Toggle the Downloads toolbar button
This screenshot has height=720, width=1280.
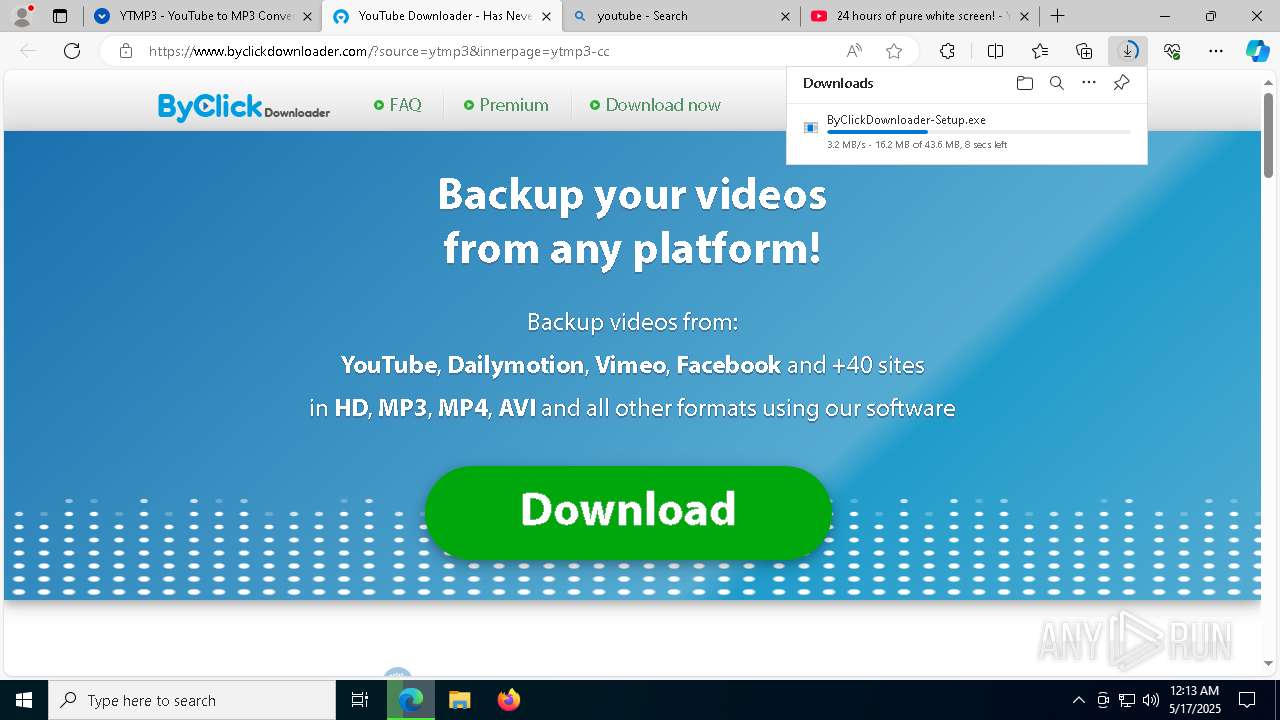pos(1128,51)
